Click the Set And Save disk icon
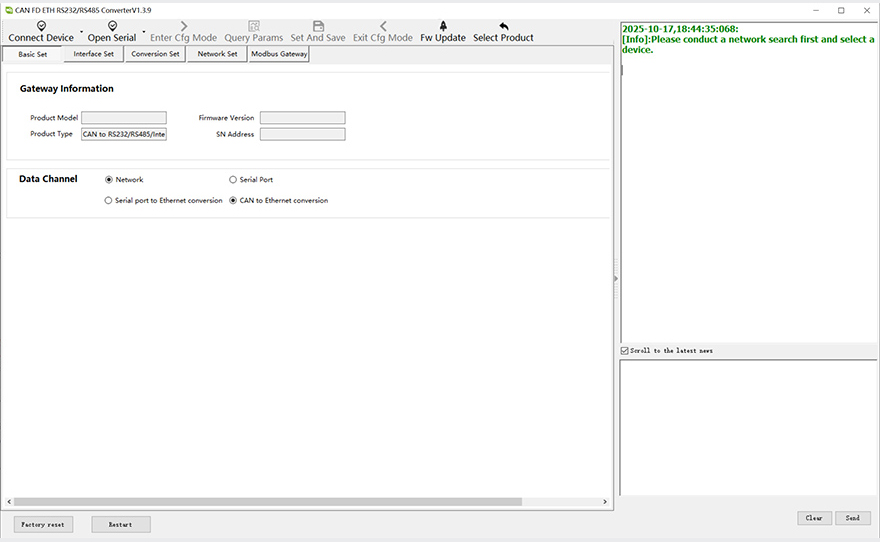The height and width of the screenshot is (542, 880). point(318,26)
